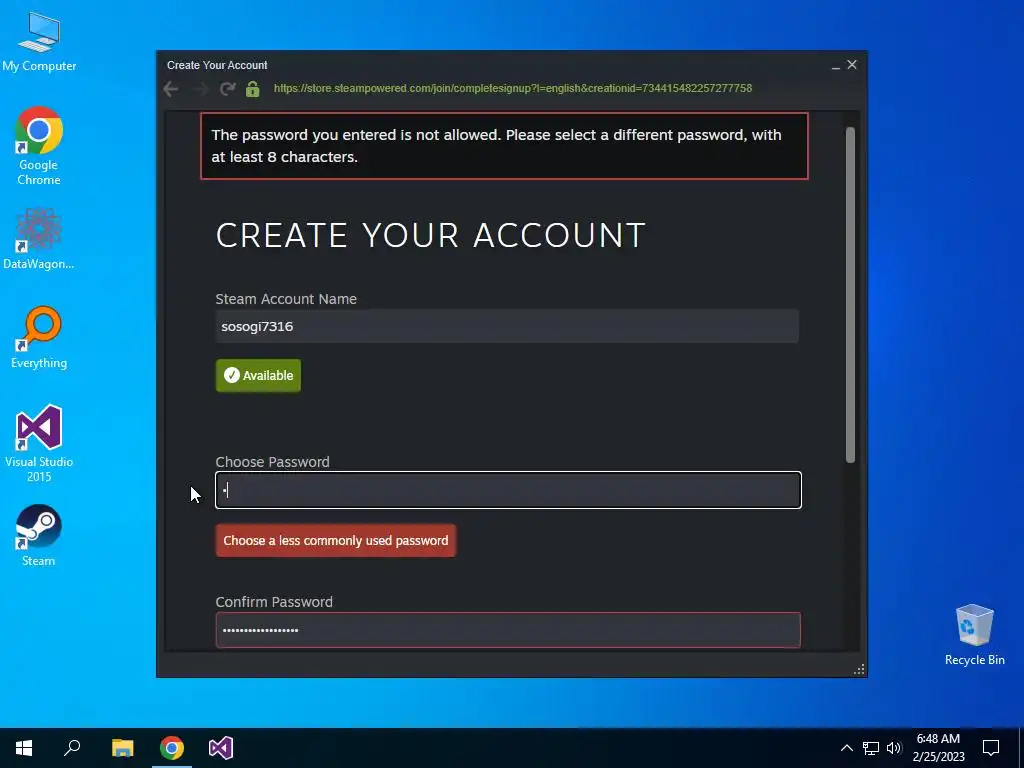This screenshot has height=768, width=1024.
Task: Open File Explorer from the taskbar
Action: pyautogui.click(x=122, y=748)
